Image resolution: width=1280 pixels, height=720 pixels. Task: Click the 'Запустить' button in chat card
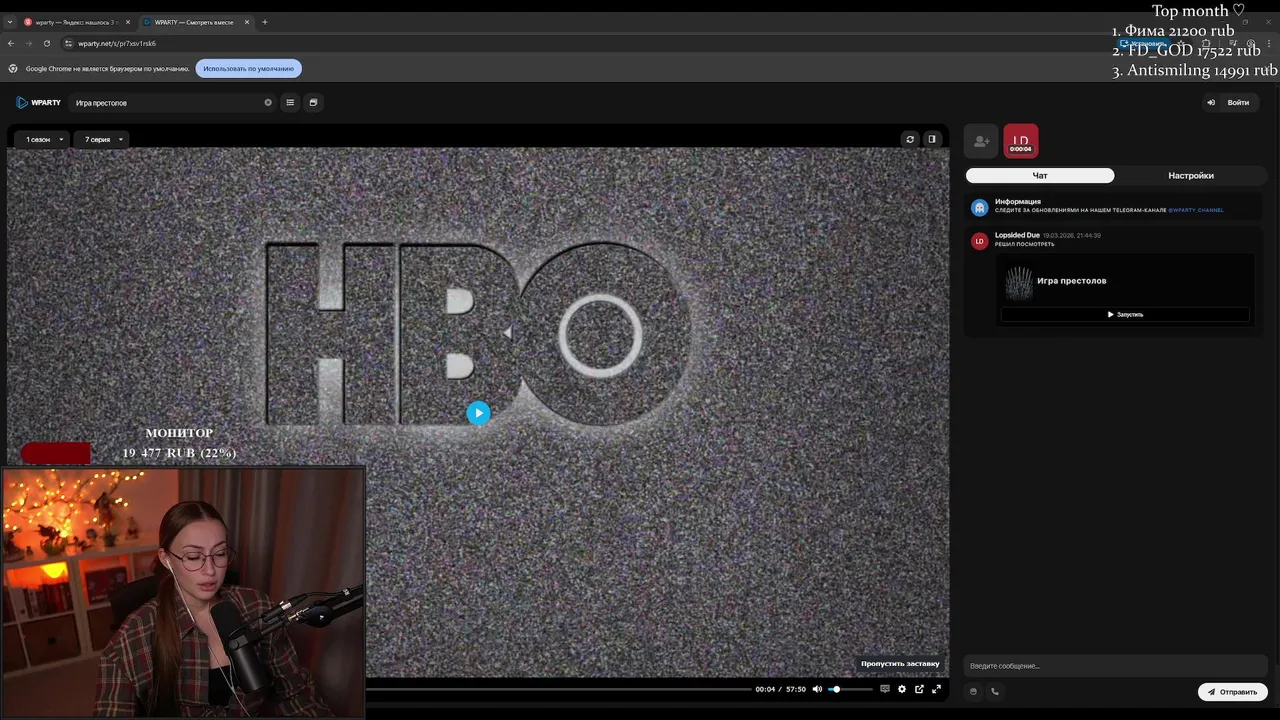(1125, 314)
